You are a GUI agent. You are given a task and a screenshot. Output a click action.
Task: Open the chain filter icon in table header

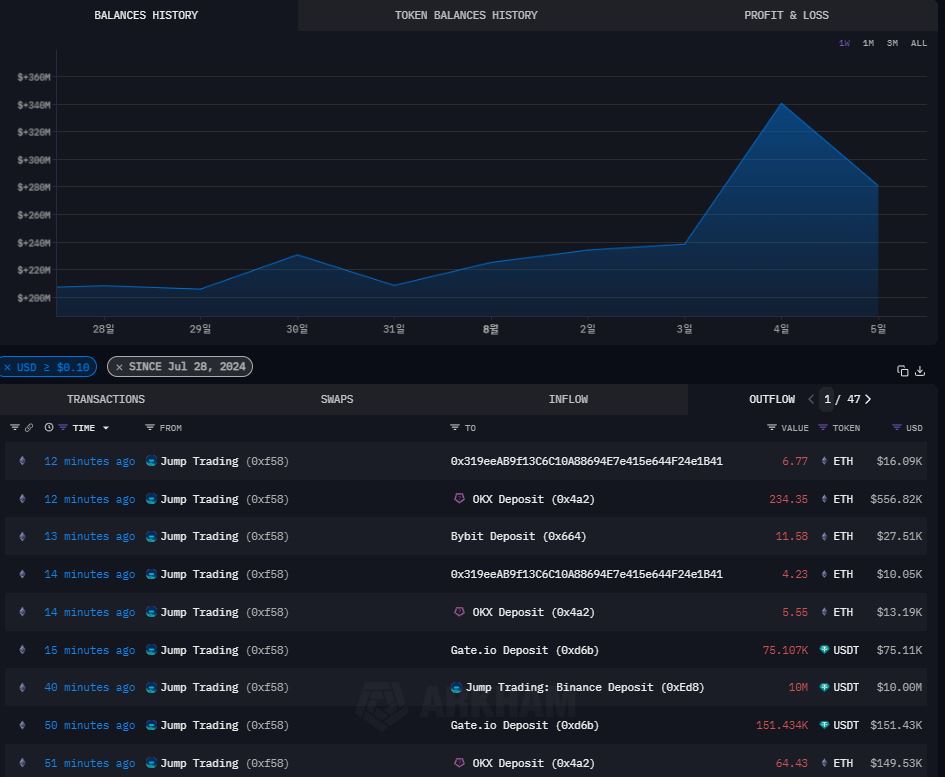(14, 427)
